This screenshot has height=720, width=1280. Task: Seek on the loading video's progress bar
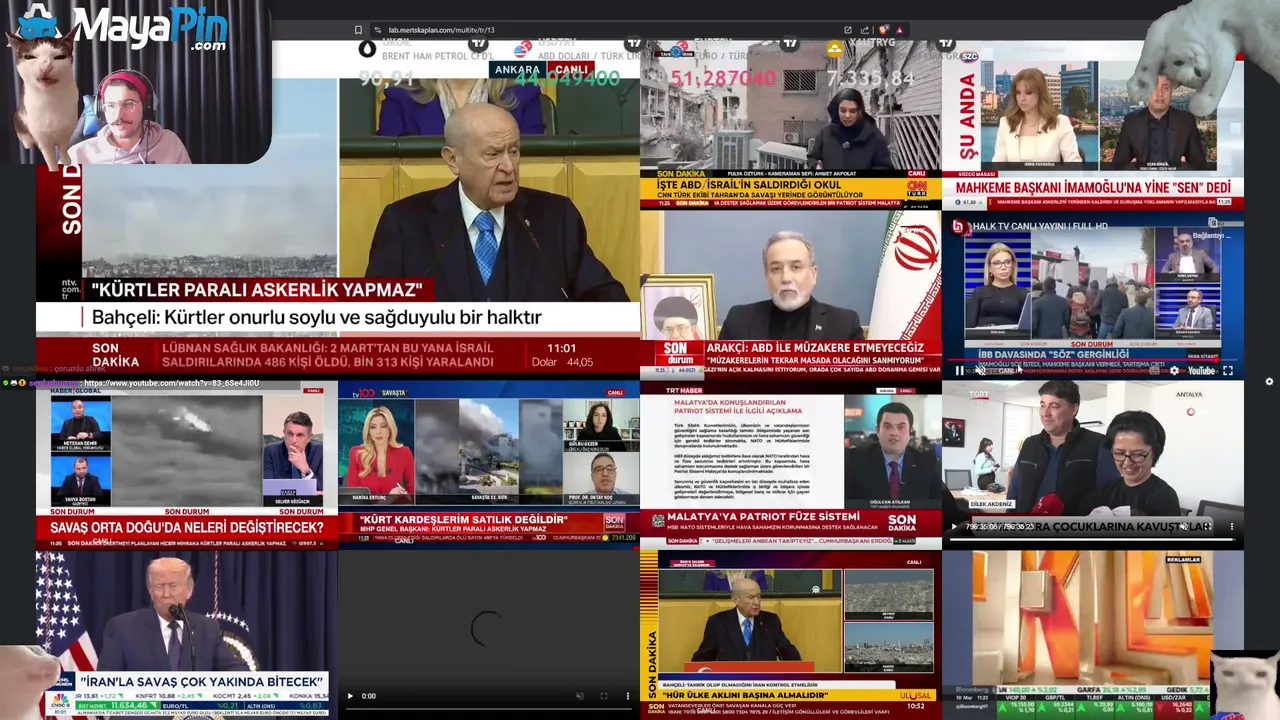click(x=489, y=710)
